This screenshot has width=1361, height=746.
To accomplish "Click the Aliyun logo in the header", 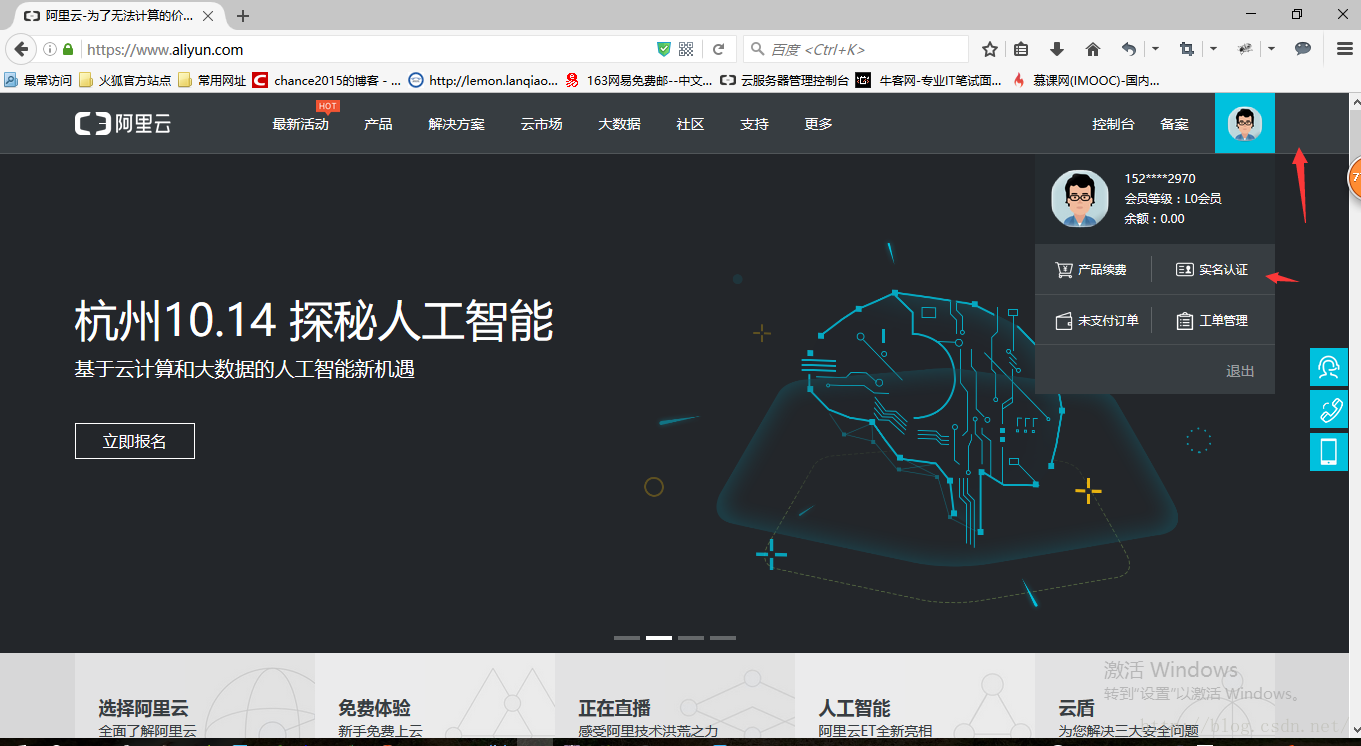I will [x=123, y=124].
